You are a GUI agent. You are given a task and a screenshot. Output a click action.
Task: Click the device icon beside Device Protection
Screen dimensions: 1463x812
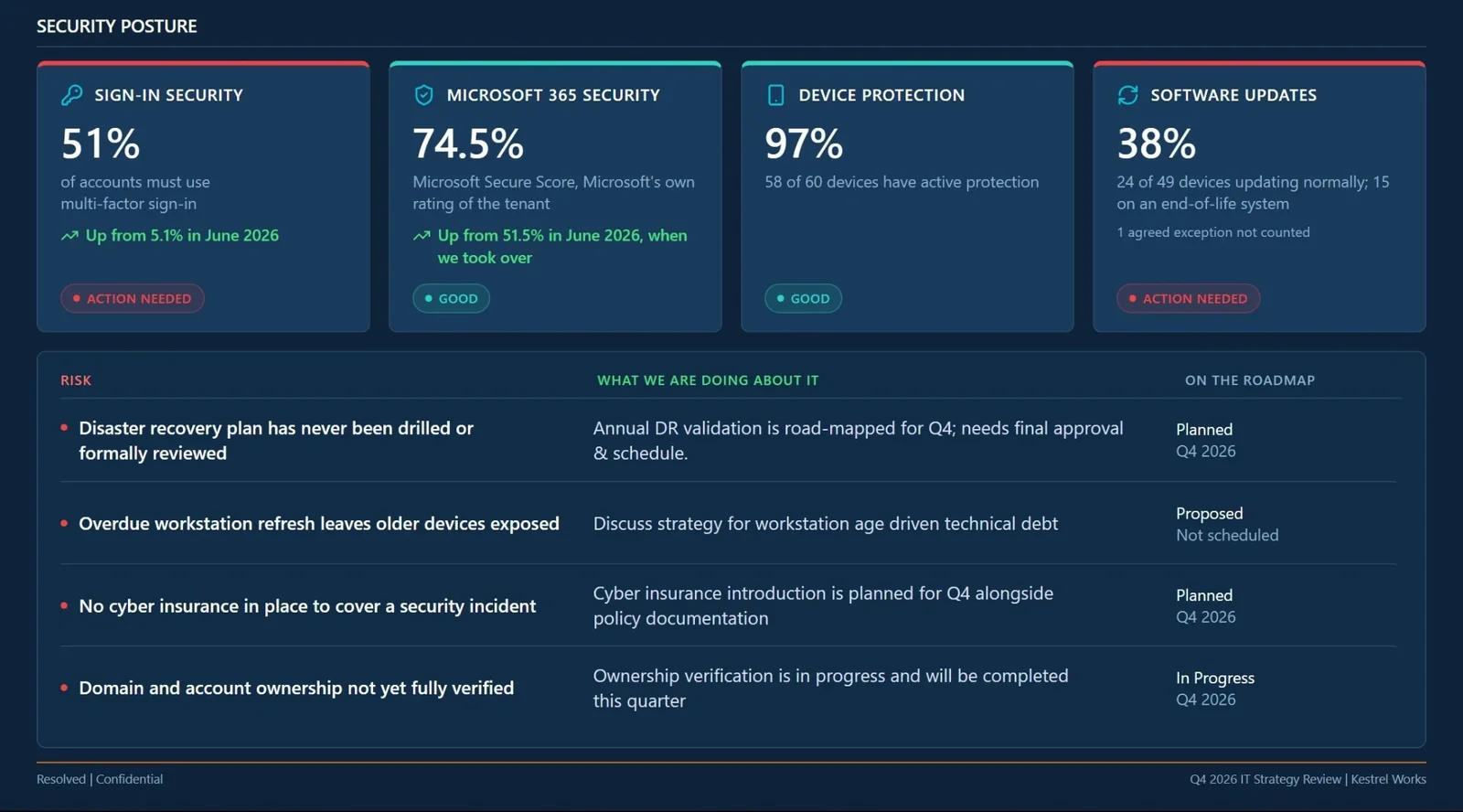click(775, 95)
